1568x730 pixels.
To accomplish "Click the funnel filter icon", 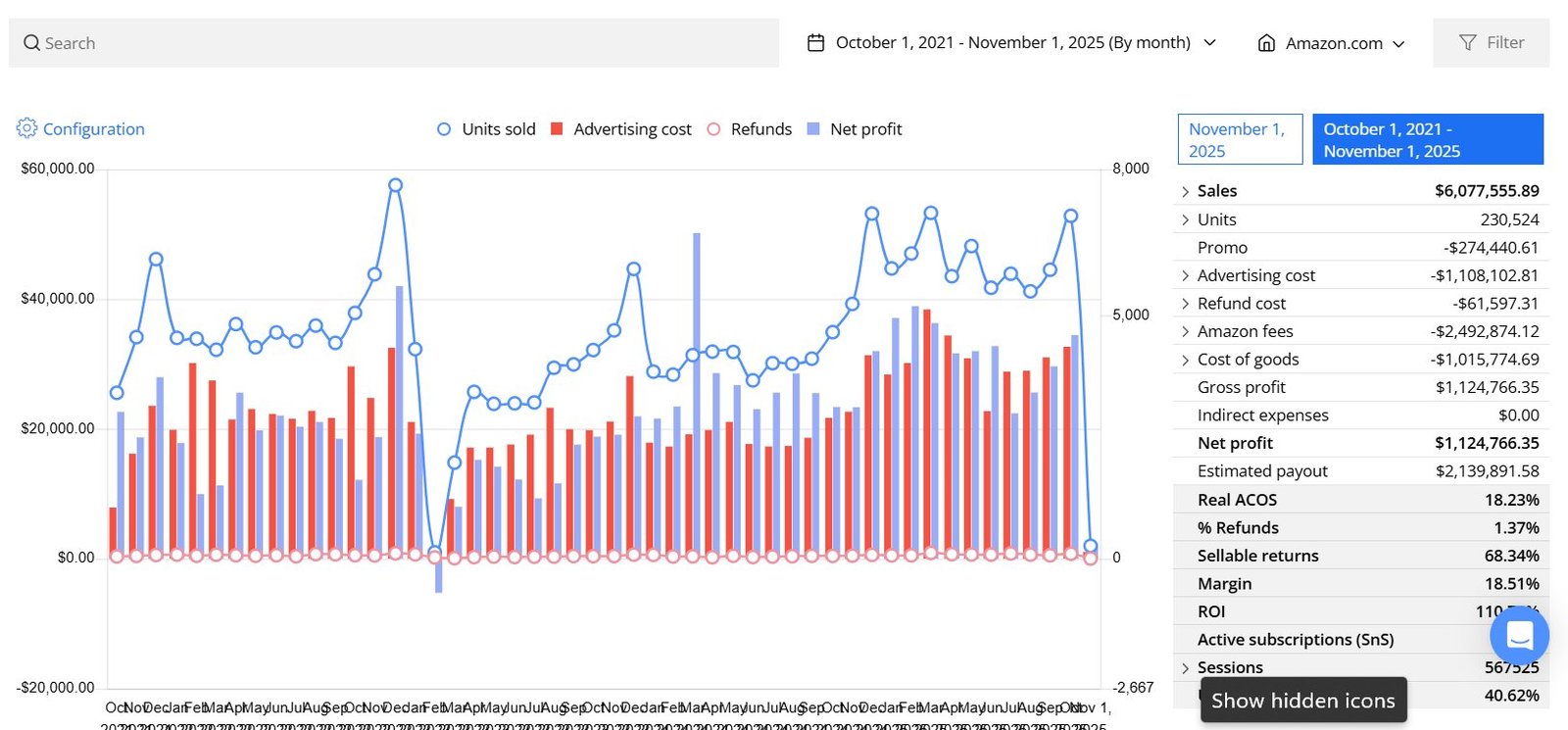I will point(1467,43).
